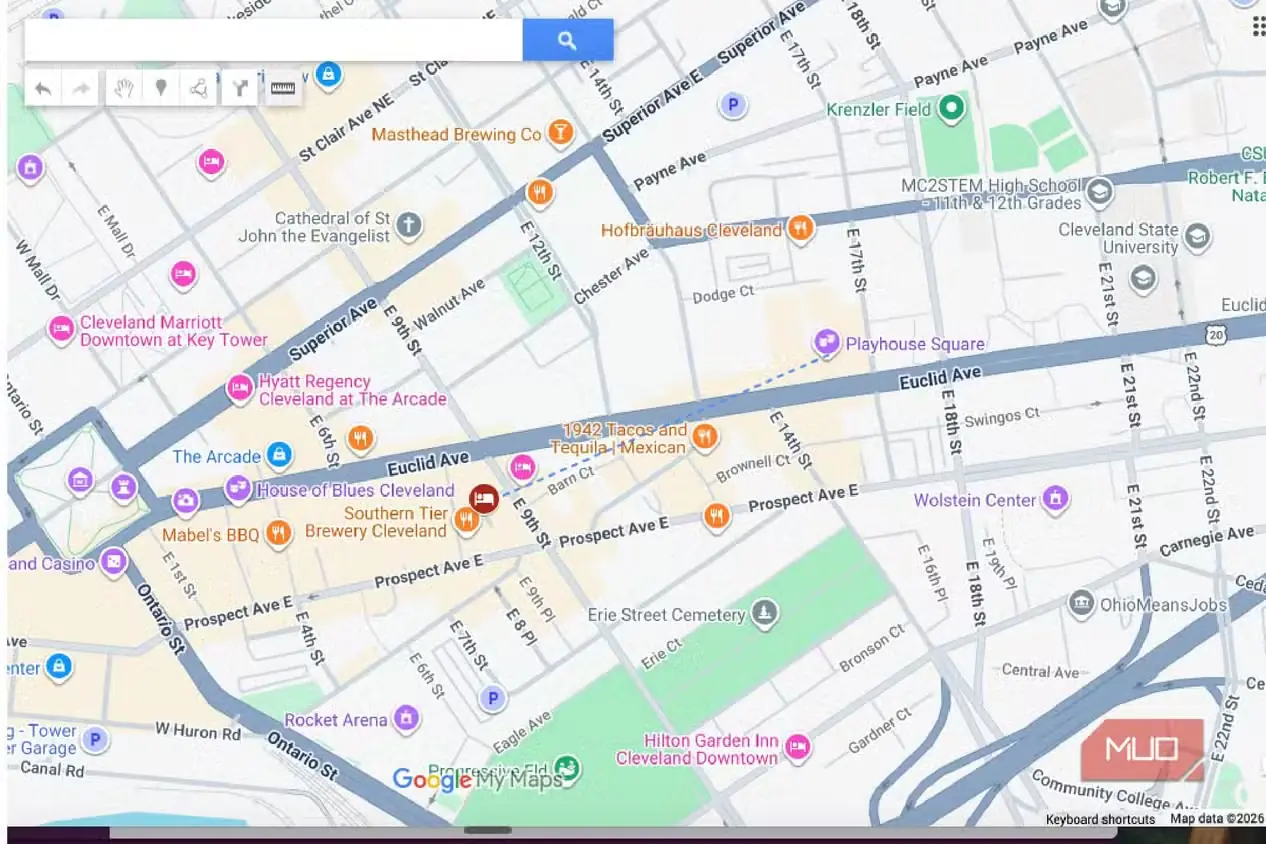Select the House of Blues Cleveland icon
Viewport: 1266px width, 844px height.
pyautogui.click(x=238, y=488)
